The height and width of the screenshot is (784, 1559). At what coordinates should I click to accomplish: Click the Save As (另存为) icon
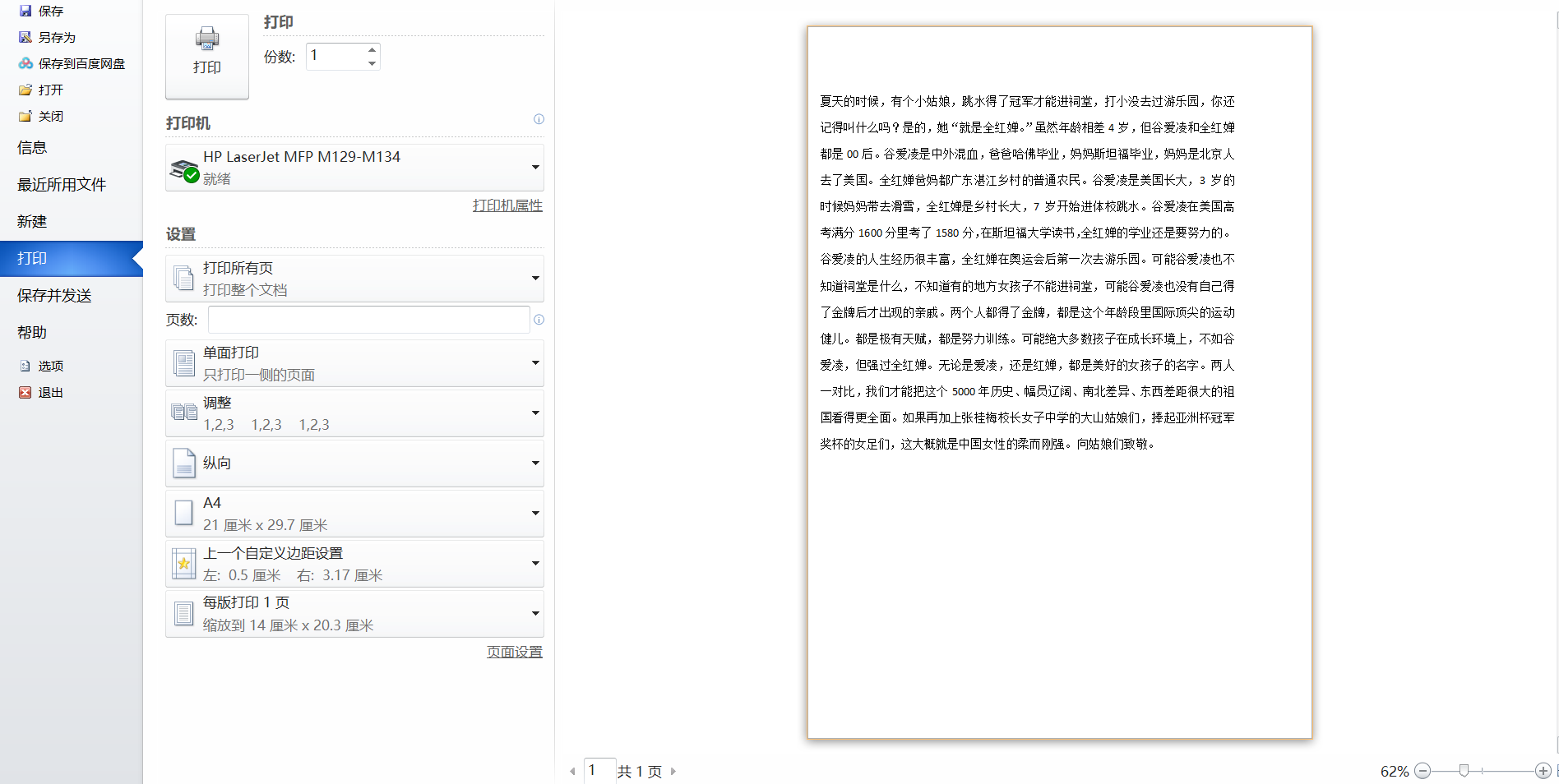25,37
